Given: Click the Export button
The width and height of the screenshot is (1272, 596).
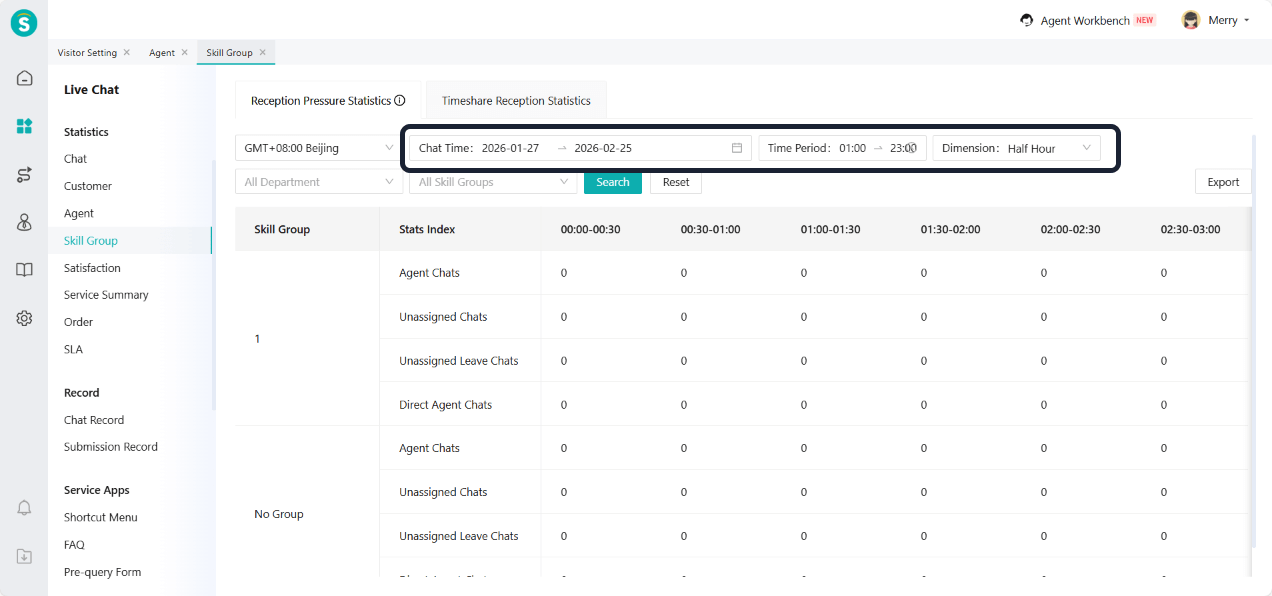Looking at the screenshot, I should [1222, 182].
